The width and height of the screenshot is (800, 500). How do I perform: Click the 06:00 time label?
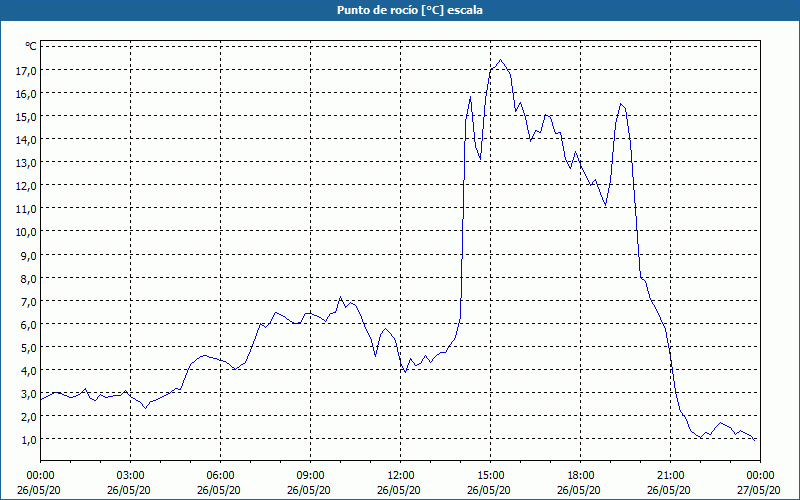220,476
